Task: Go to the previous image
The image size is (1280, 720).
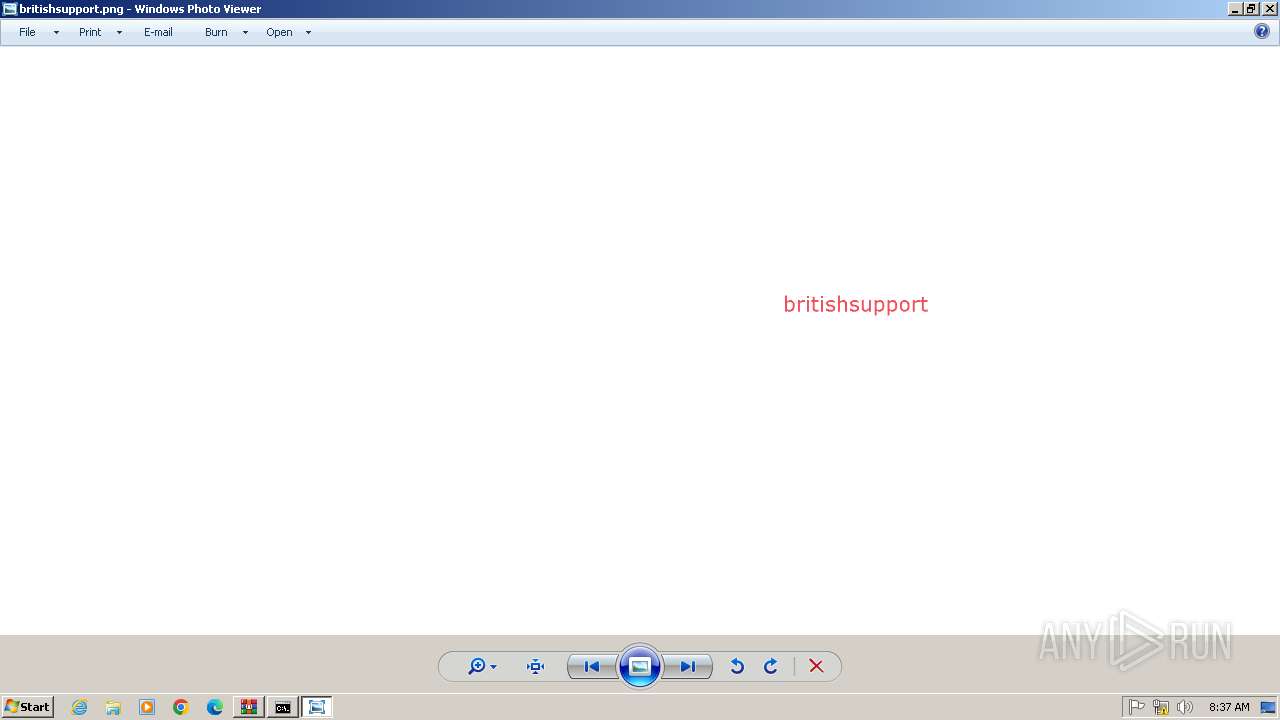Action: (592, 666)
